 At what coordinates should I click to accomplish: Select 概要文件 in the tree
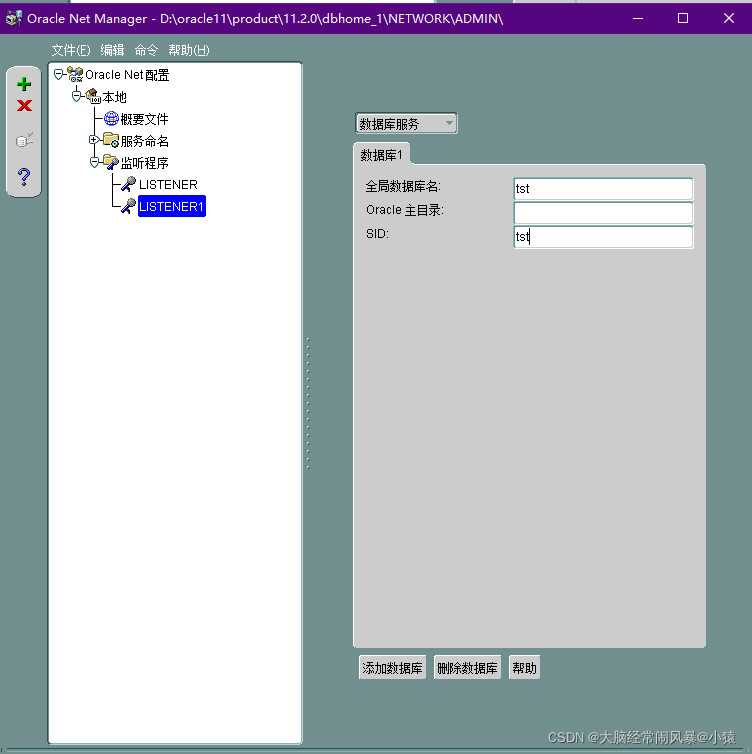(144, 119)
